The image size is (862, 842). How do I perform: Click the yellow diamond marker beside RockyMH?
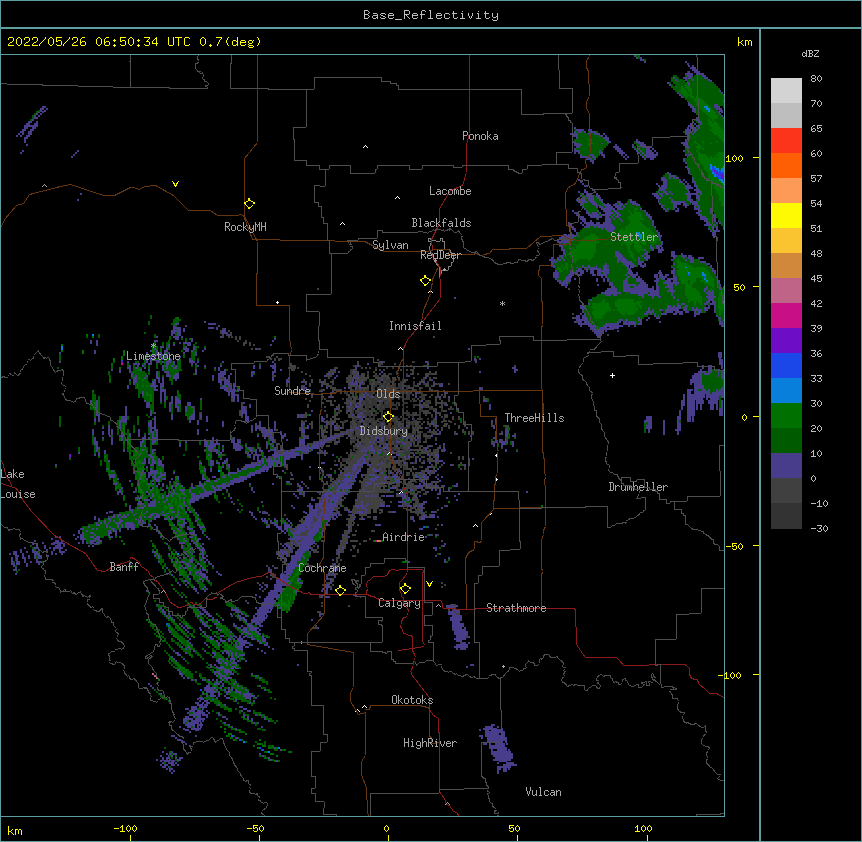coord(249,203)
